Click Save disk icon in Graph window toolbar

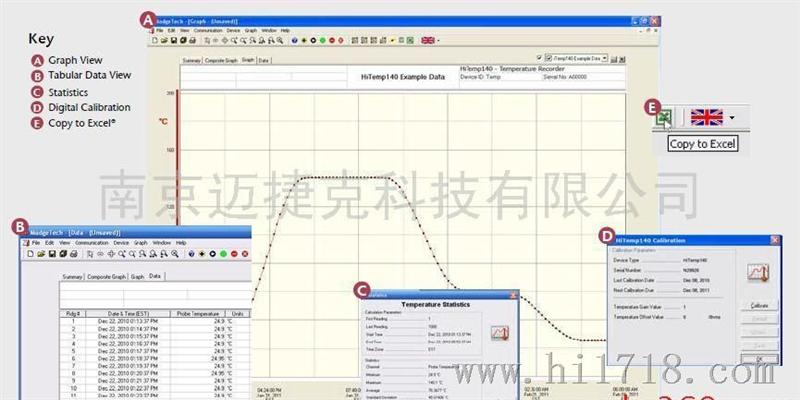coord(174,40)
